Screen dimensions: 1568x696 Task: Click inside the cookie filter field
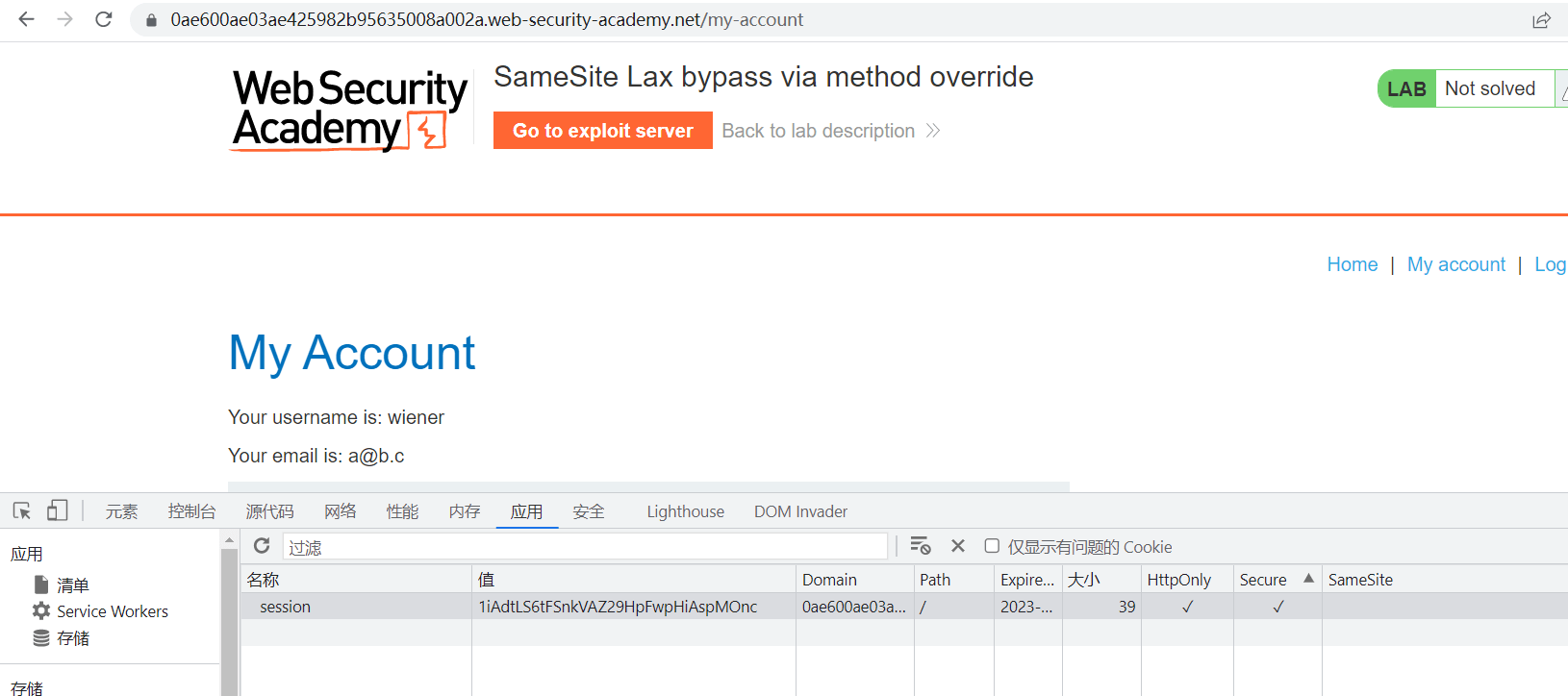[585, 547]
